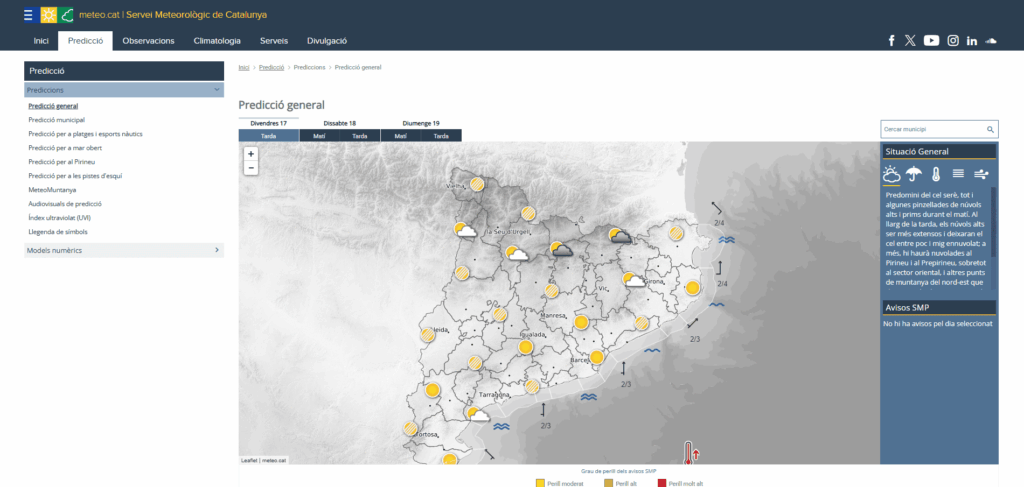Open the LinkedIn page icon

click(972, 40)
